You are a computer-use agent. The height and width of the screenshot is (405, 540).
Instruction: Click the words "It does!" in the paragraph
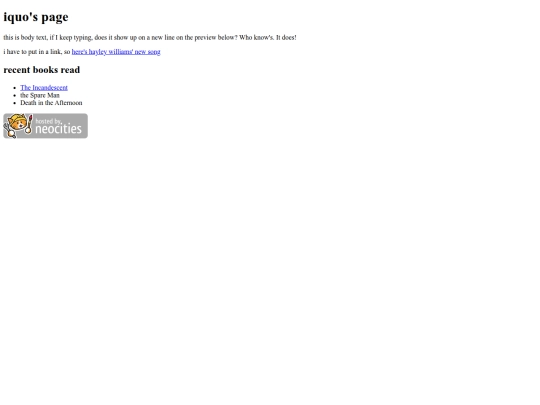tap(286, 37)
